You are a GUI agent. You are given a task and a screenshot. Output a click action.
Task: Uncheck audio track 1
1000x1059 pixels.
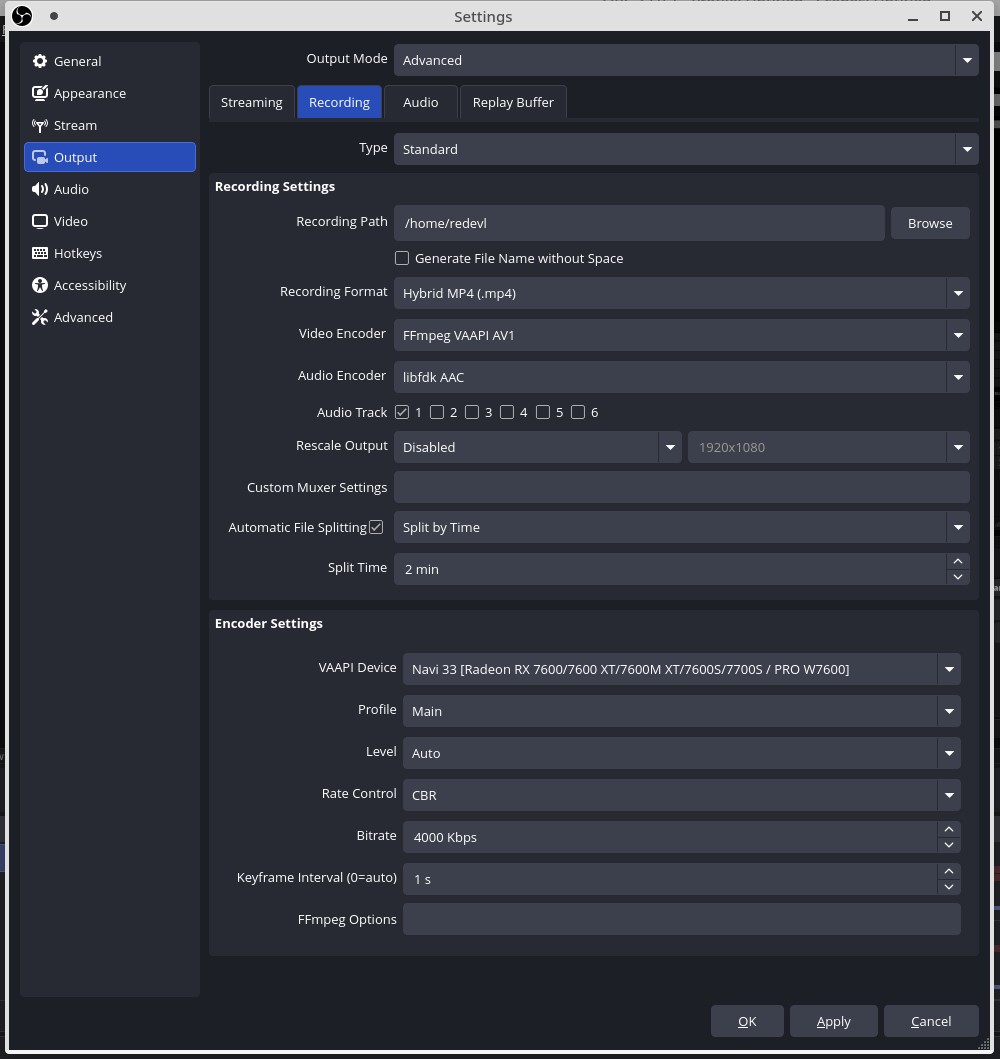click(x=402, y=412)
